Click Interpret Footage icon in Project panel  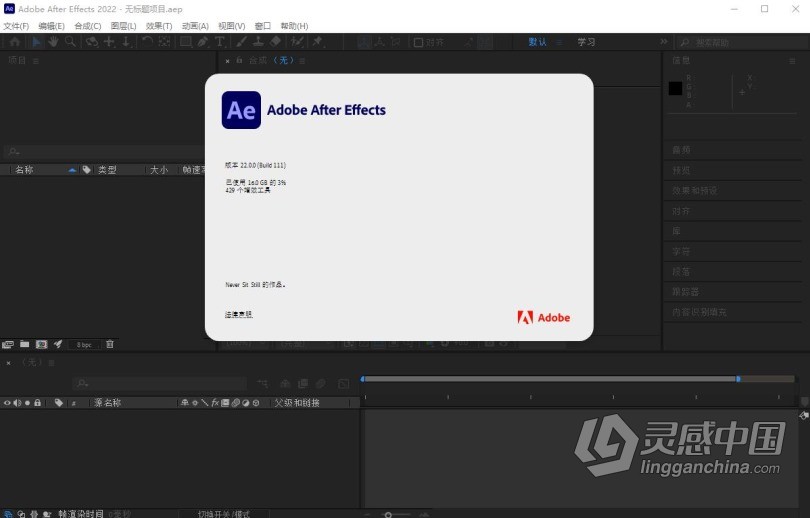pyautogui.click(x=8, y=344)
